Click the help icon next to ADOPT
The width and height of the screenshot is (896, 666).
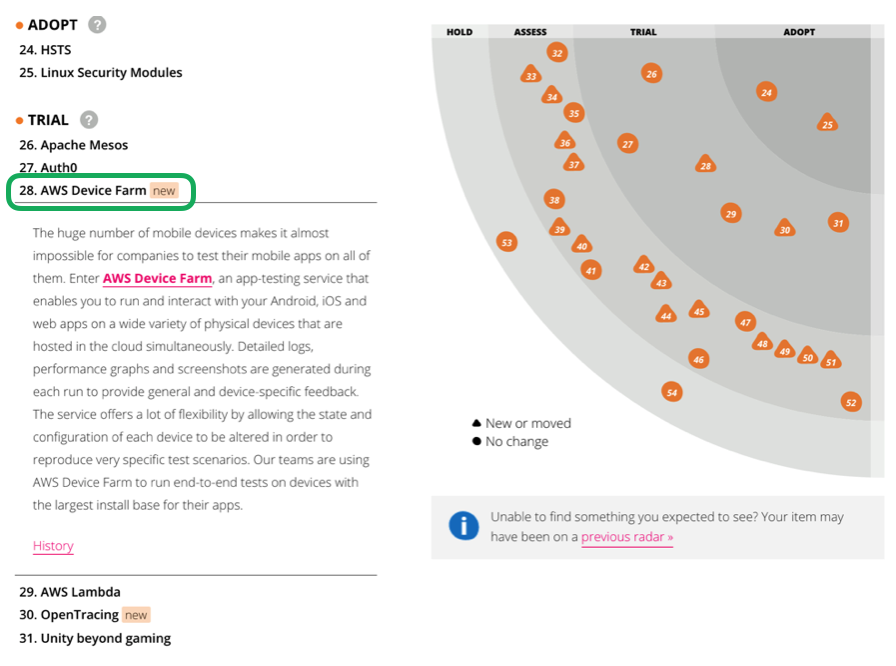(x=97, y=25)
